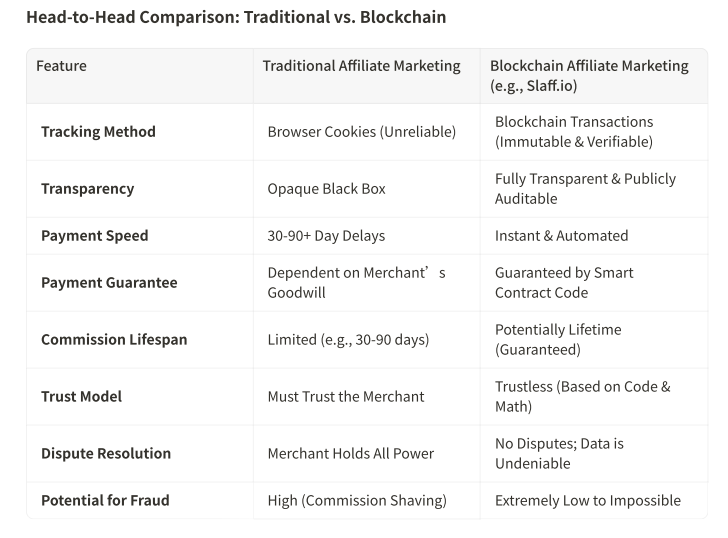
Task: Click the Fully Transparent & Publicly Auditable cell
Action: coord(585,189)
